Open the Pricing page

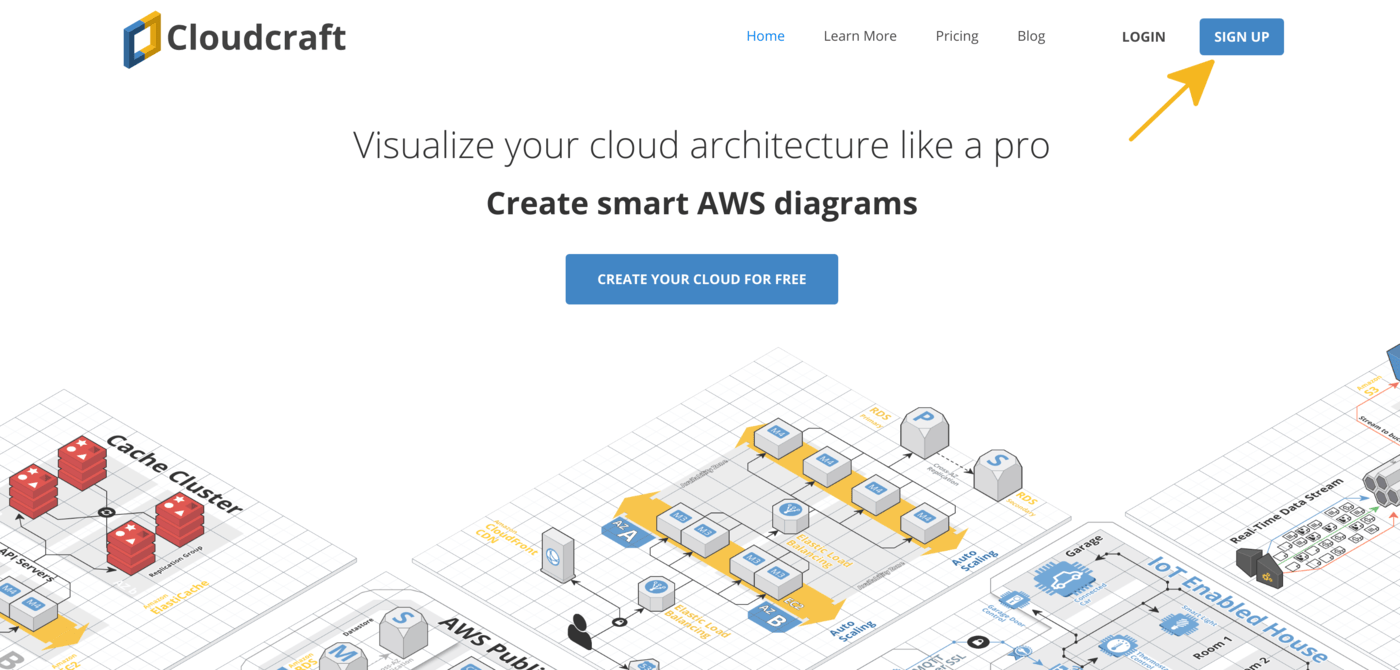[x=957, y=36]
